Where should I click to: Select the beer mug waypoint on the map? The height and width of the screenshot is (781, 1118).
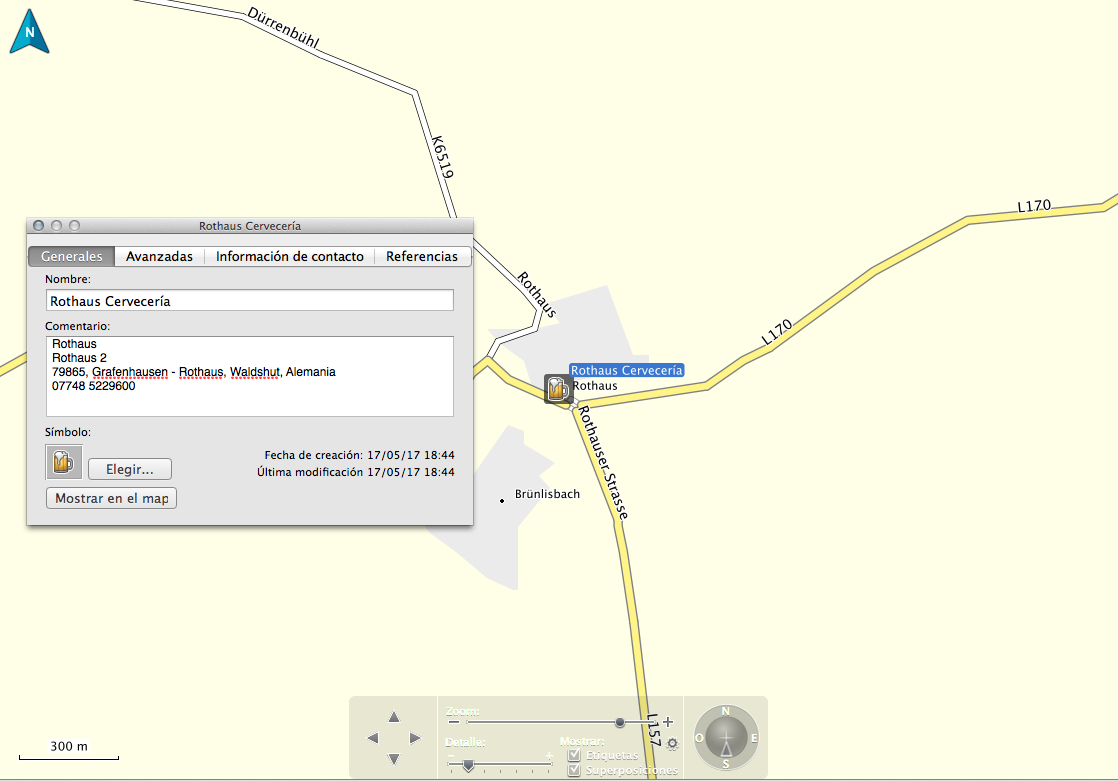(557, 389)
